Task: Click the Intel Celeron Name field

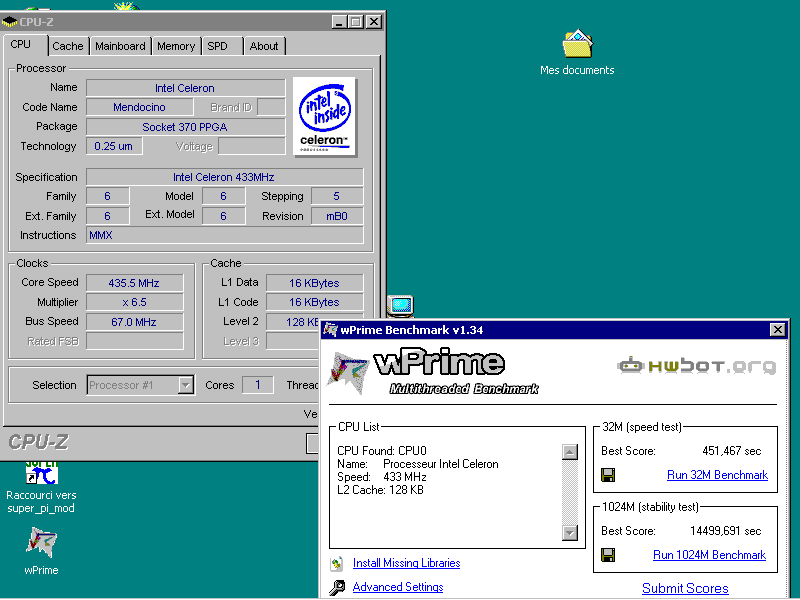Action: click(x=185, y=88)
